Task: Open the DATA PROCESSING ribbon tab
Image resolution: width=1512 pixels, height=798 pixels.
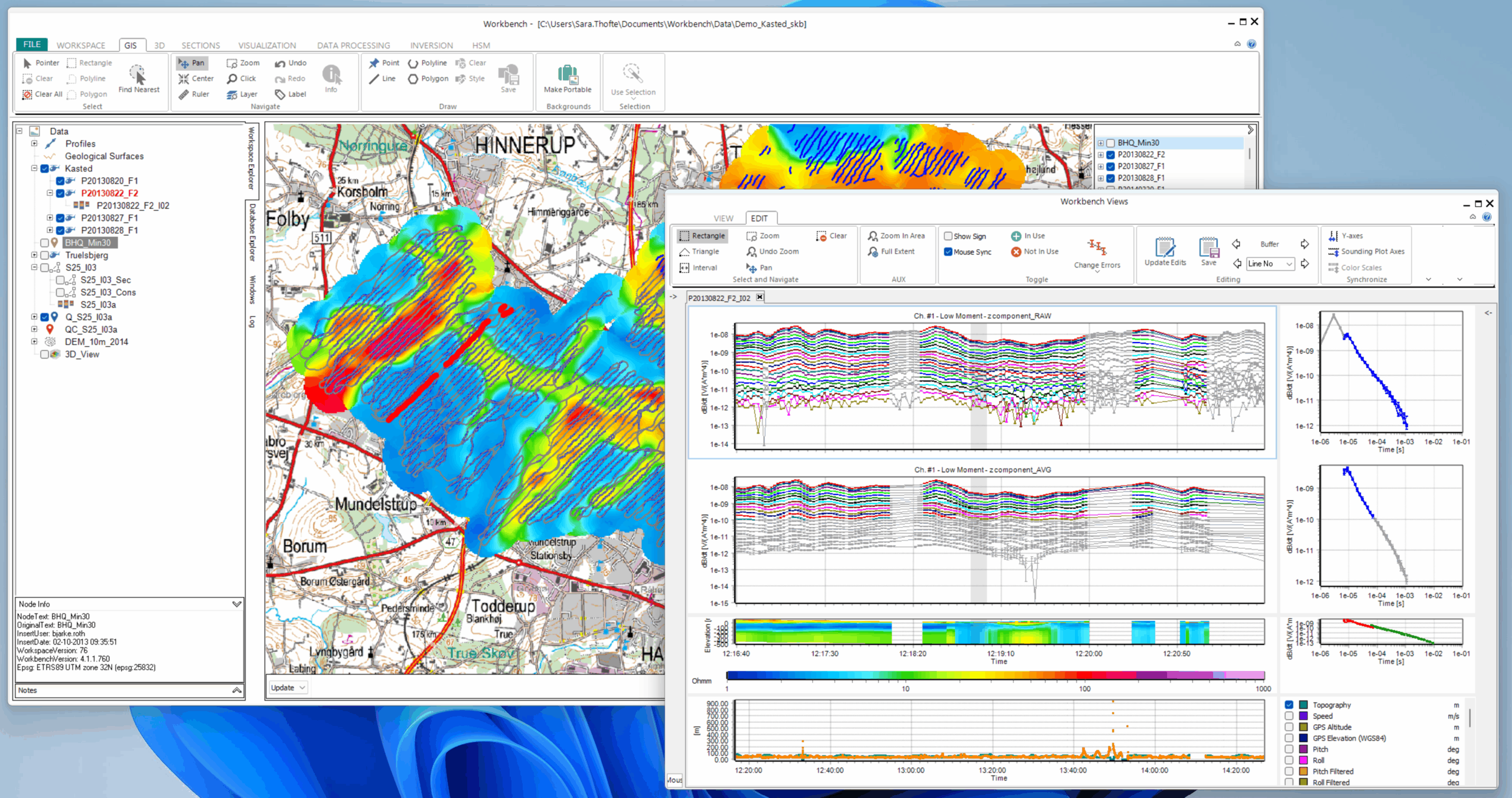Action: (353, 45)
